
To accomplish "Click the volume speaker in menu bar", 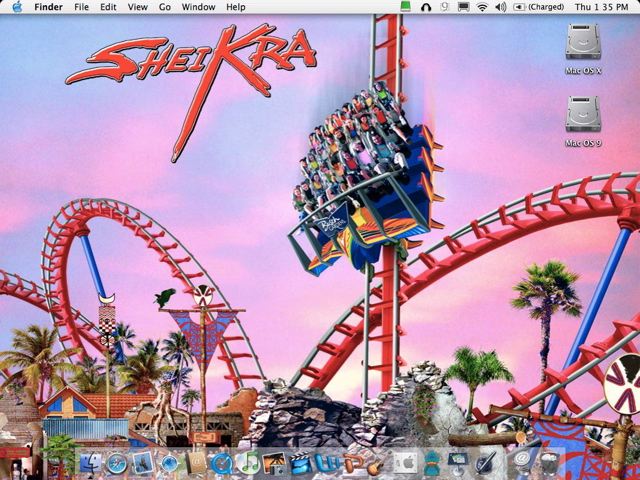I will pos(500,7).
